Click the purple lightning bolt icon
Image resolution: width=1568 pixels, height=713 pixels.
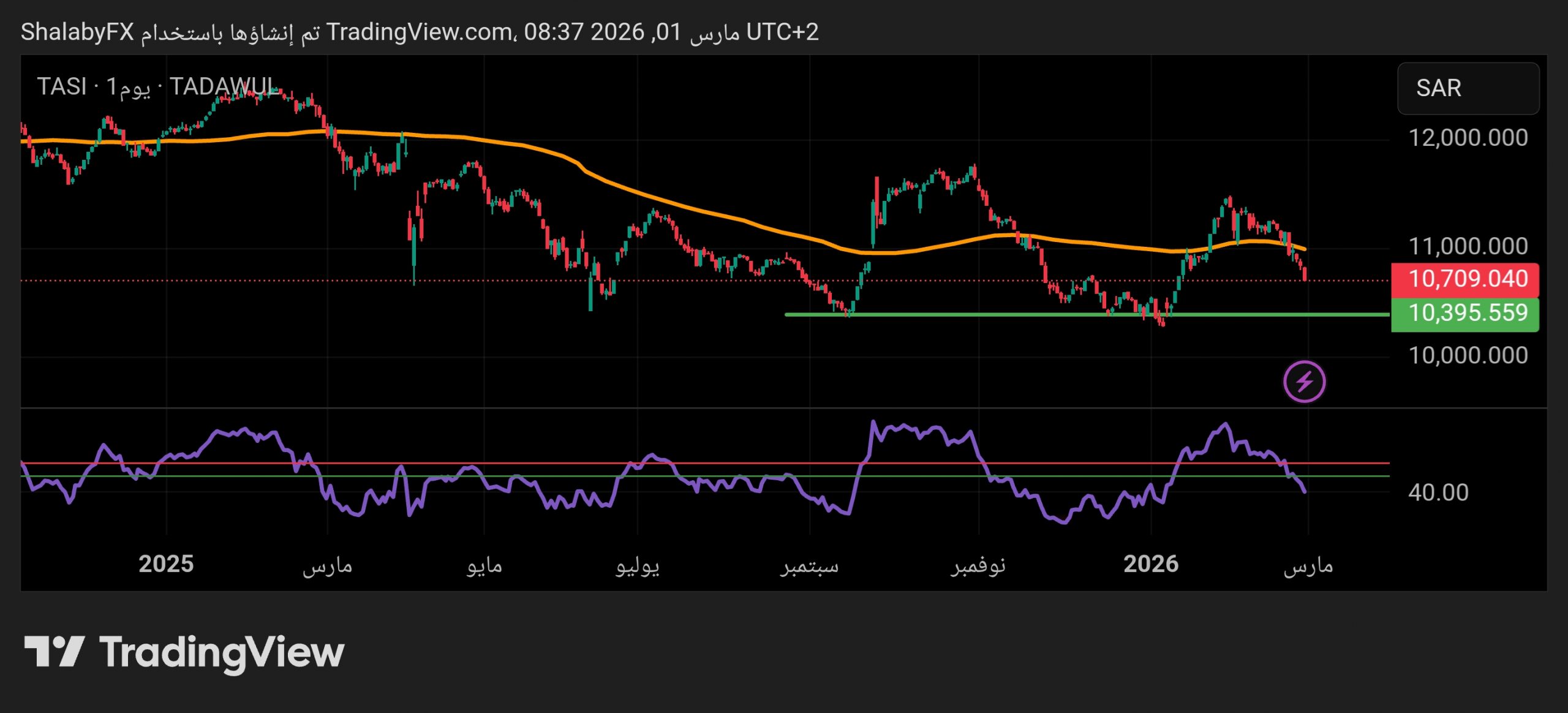click(x=1304, y=382)
